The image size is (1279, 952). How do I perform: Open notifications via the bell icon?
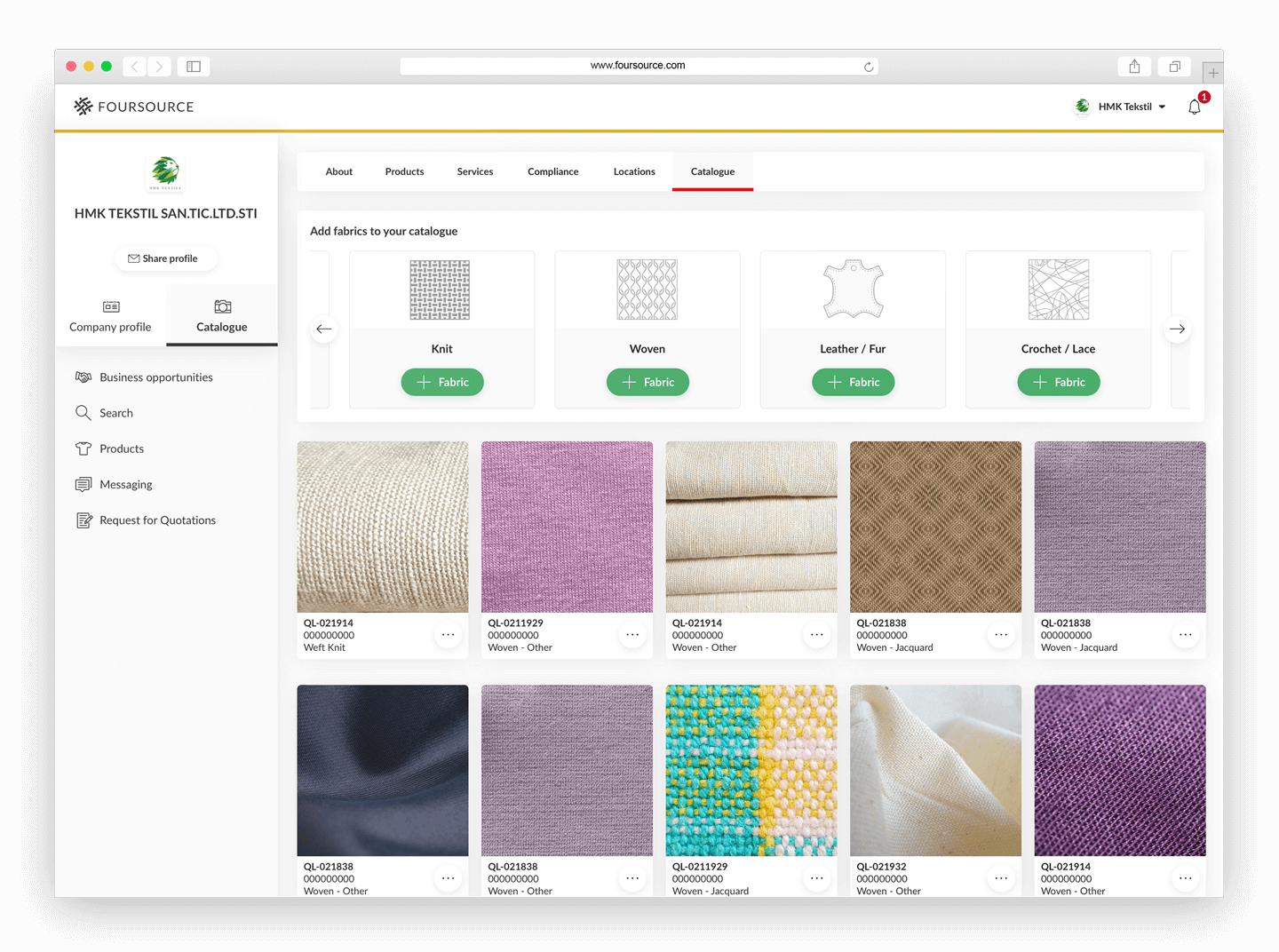[x=1194, y=107]
